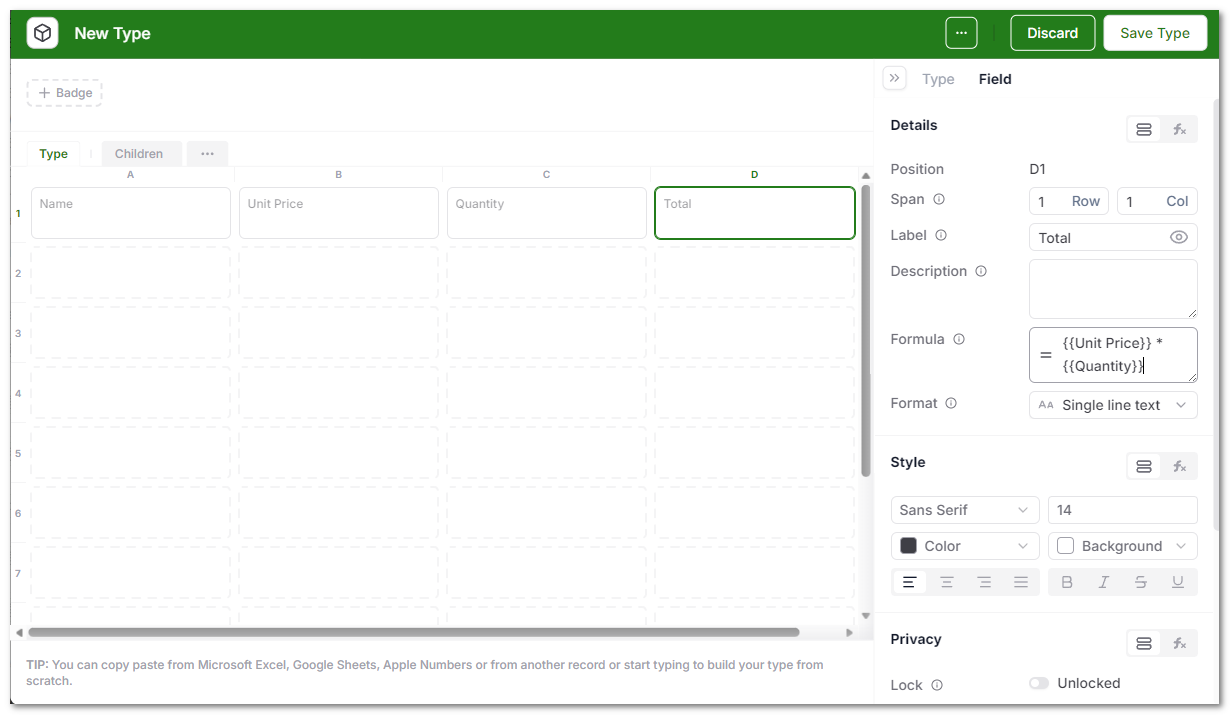This screenshot has width=1230, height=715.
Task: Click the font size field showing 14
Action: tap(1122, 510)
